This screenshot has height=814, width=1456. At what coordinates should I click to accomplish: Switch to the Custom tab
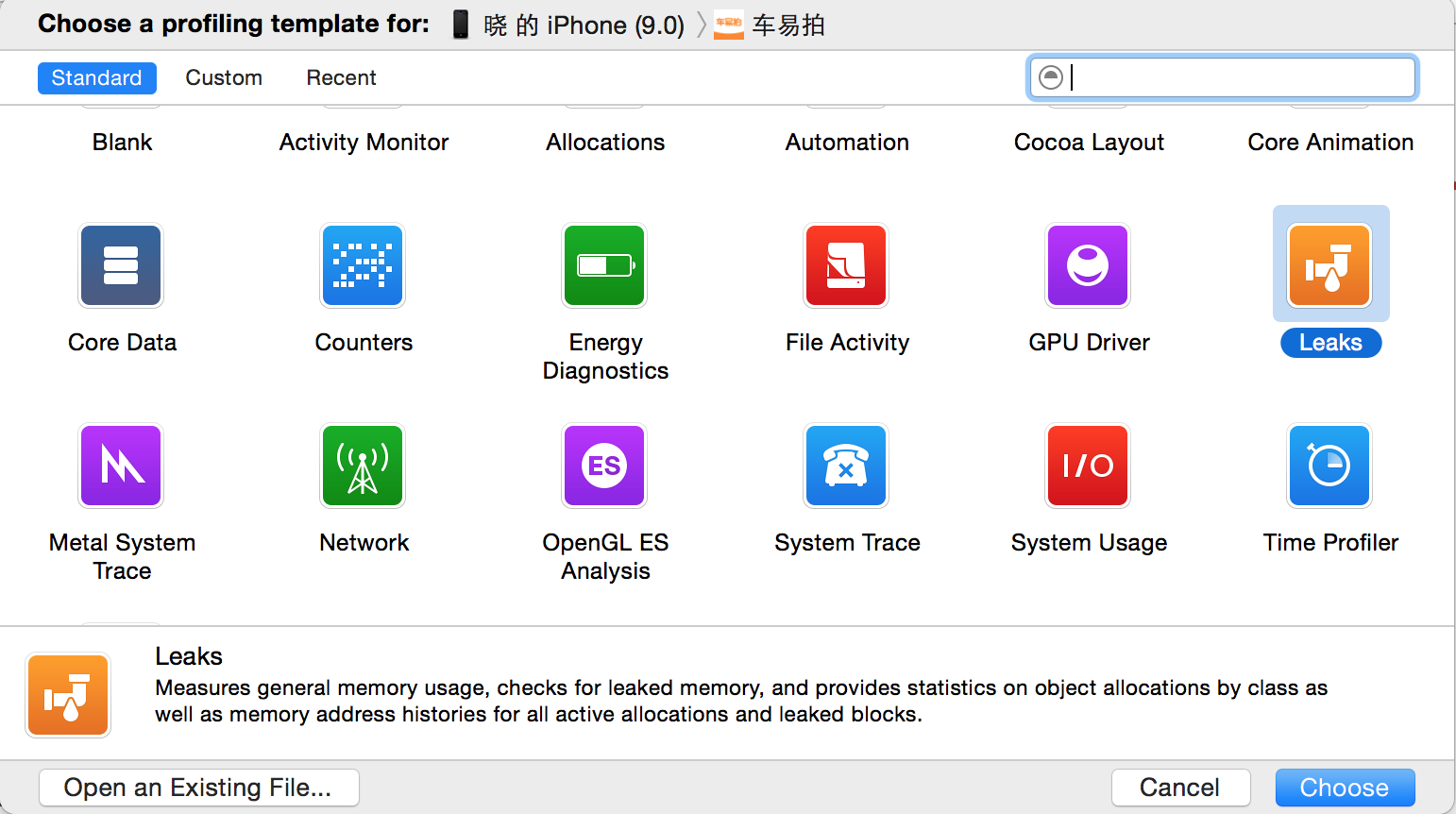224,77
